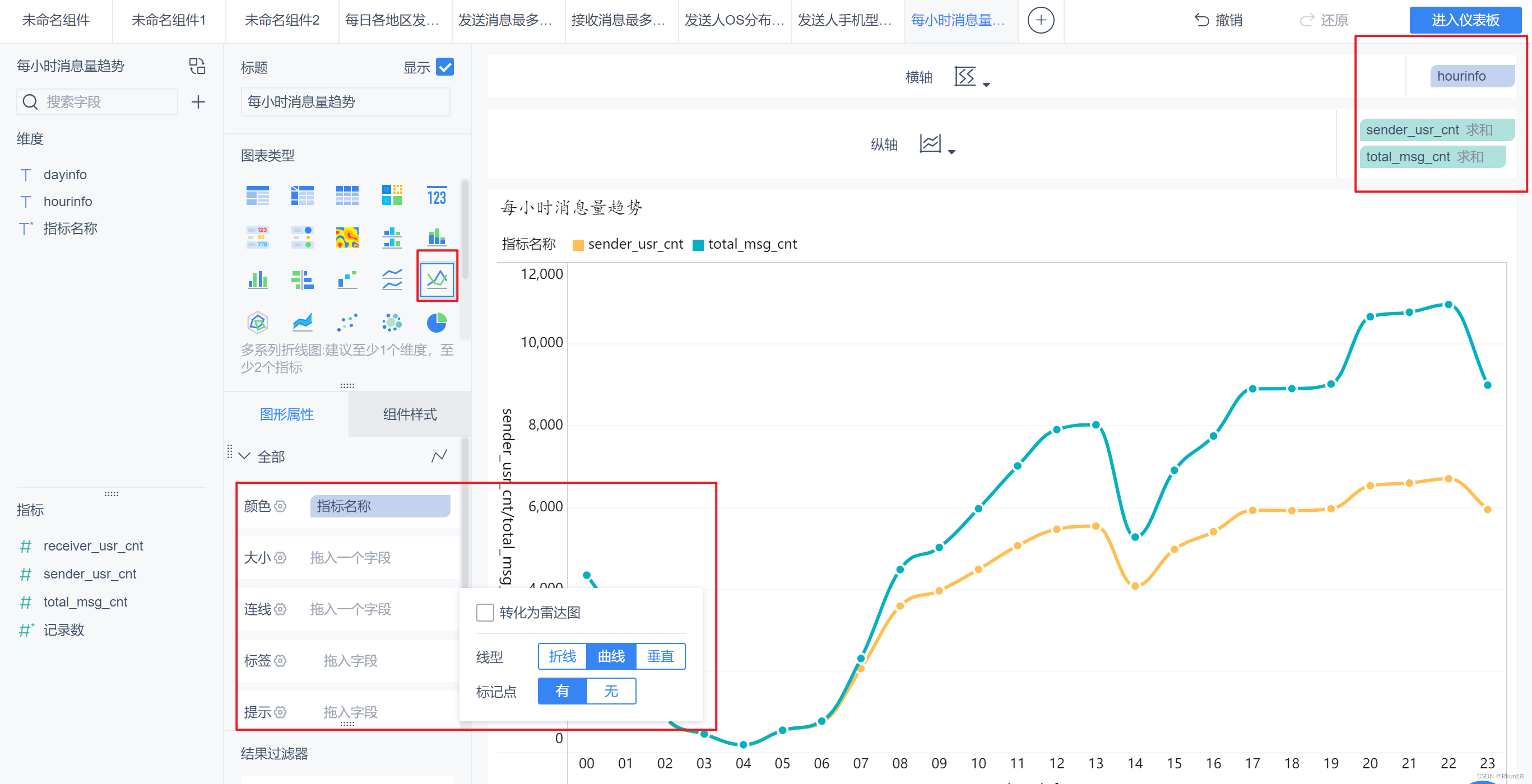
Task: Open the 接收消息最多… tab
Action: coord(621,20)
